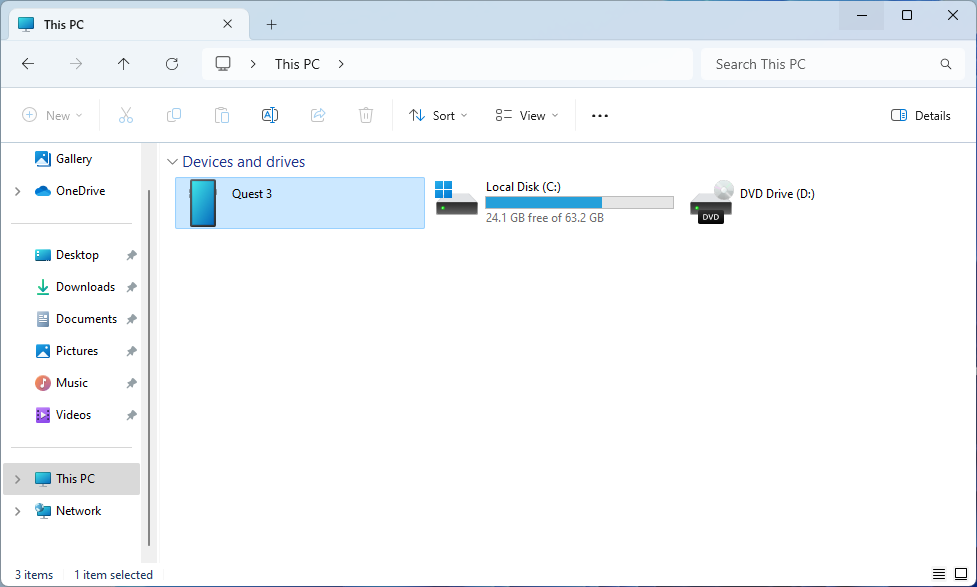977x587 pixels.
Task: Collapse the Devices and drives group
Action: click(173, 162)
